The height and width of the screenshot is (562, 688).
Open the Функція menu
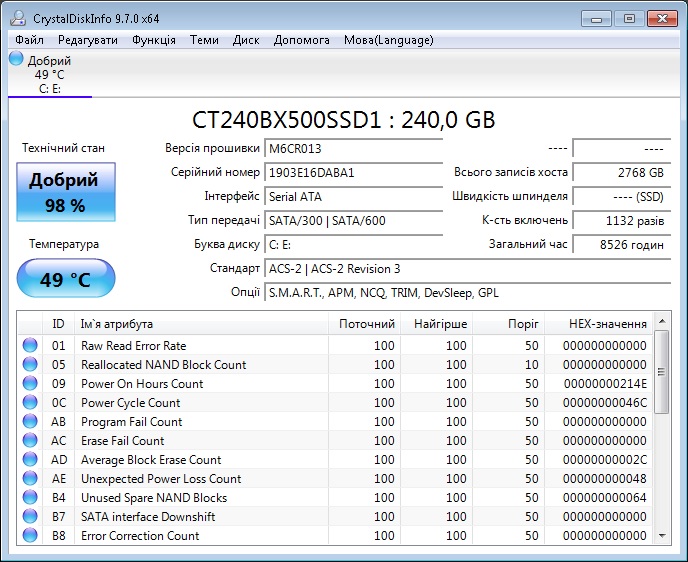(x=154, y=40)
